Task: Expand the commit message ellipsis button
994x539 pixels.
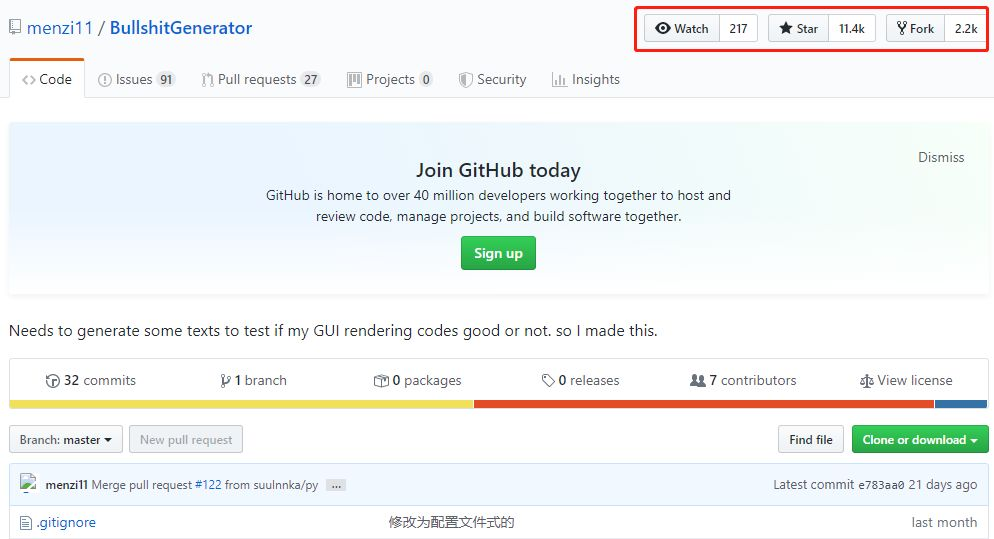Action: [x=336, y=485]
